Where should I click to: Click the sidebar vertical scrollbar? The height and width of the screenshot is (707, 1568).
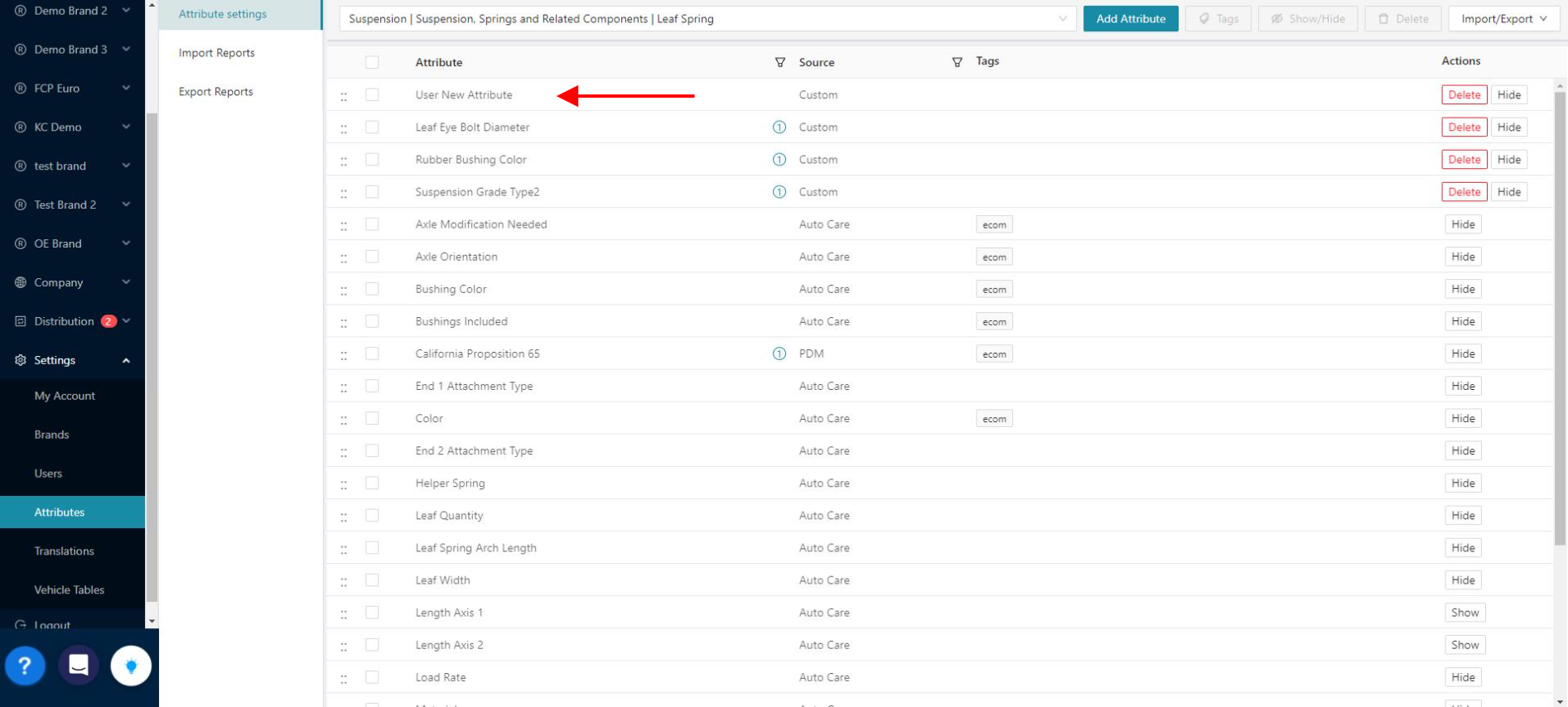[x=152, y=356]
